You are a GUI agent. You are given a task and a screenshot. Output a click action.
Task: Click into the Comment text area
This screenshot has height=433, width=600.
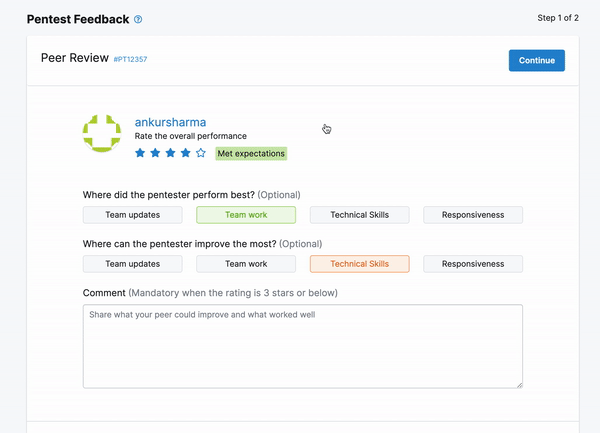pyautogui.click(x=302, y=346)
